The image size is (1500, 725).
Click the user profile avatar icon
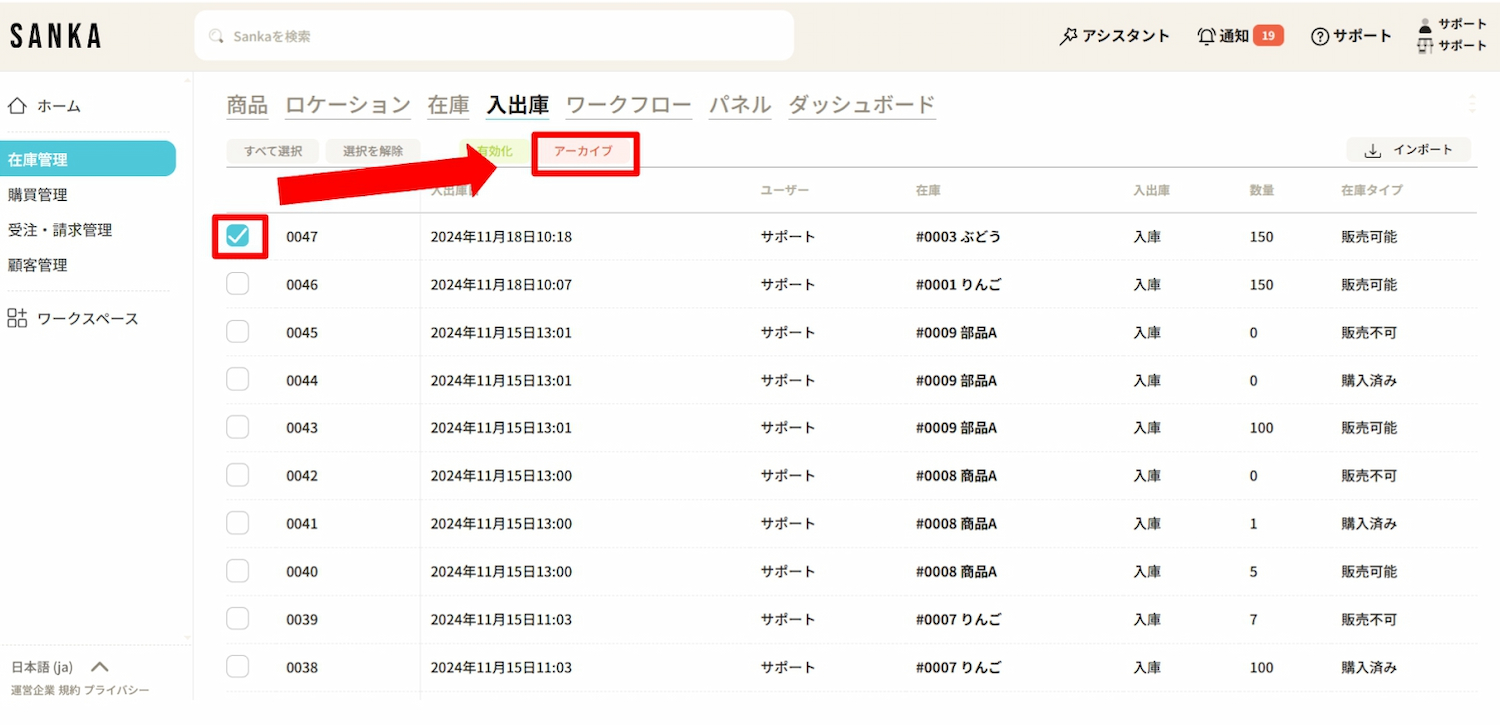1425,27
